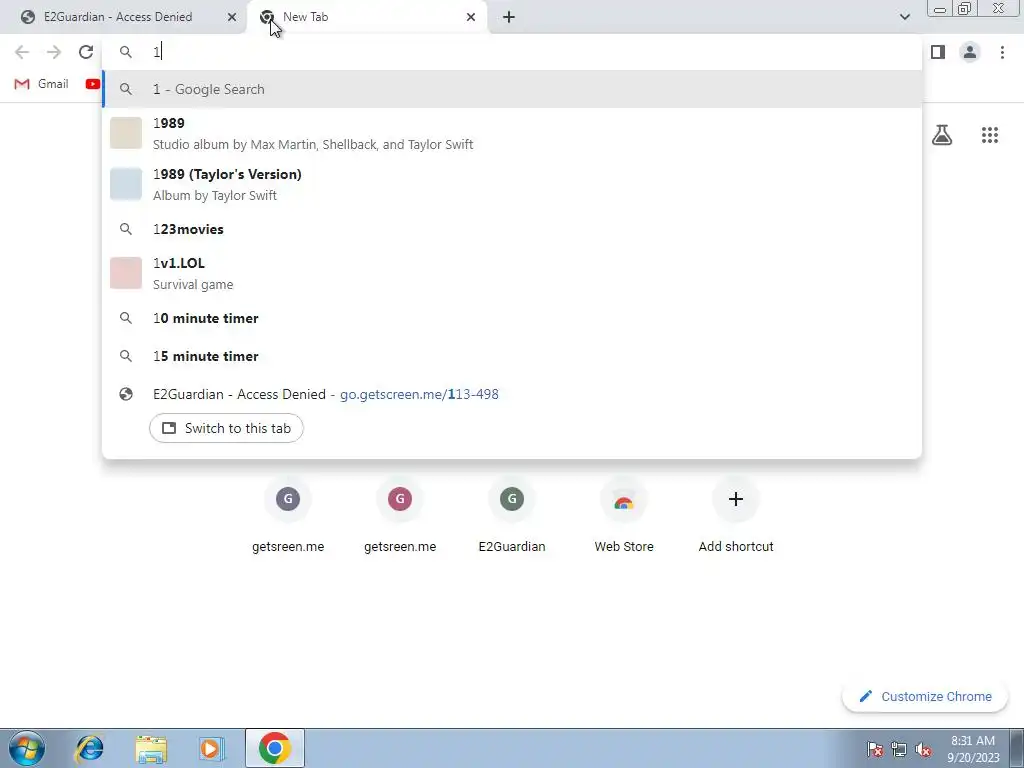Select the '15 minute timer' suggestion

[x=512, y=356]
